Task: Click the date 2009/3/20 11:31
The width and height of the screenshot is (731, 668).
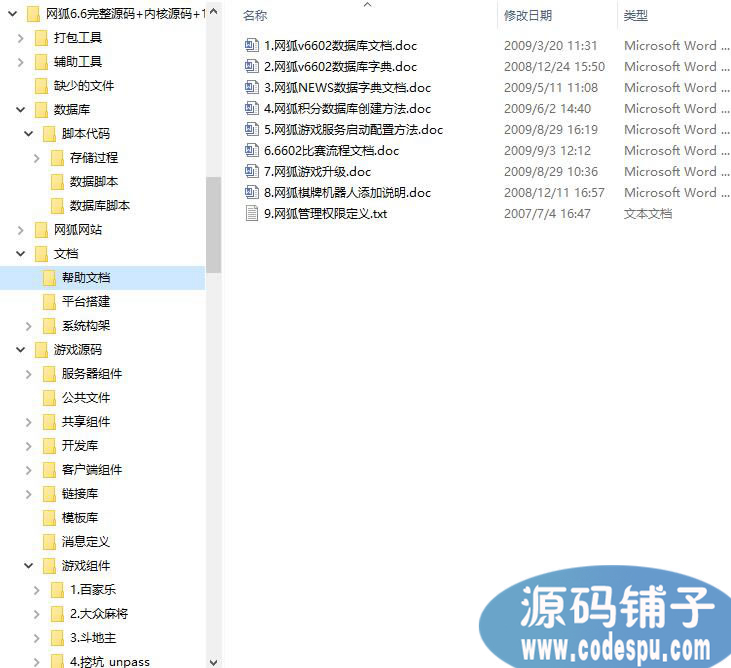Action: [550, 46]
